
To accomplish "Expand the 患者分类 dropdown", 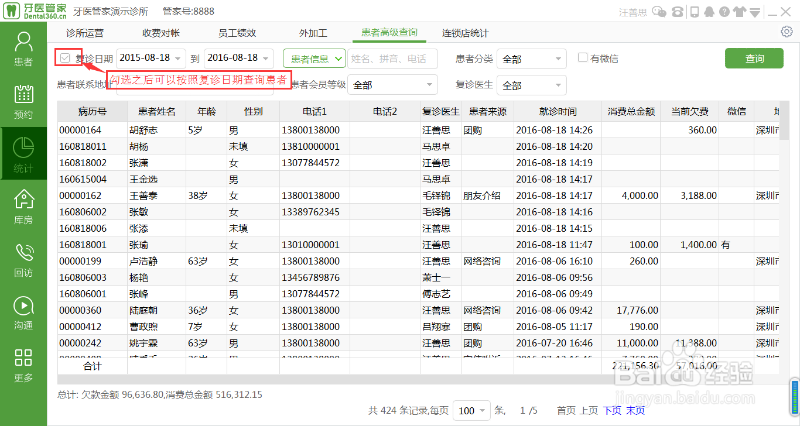I will coord(531,59).
